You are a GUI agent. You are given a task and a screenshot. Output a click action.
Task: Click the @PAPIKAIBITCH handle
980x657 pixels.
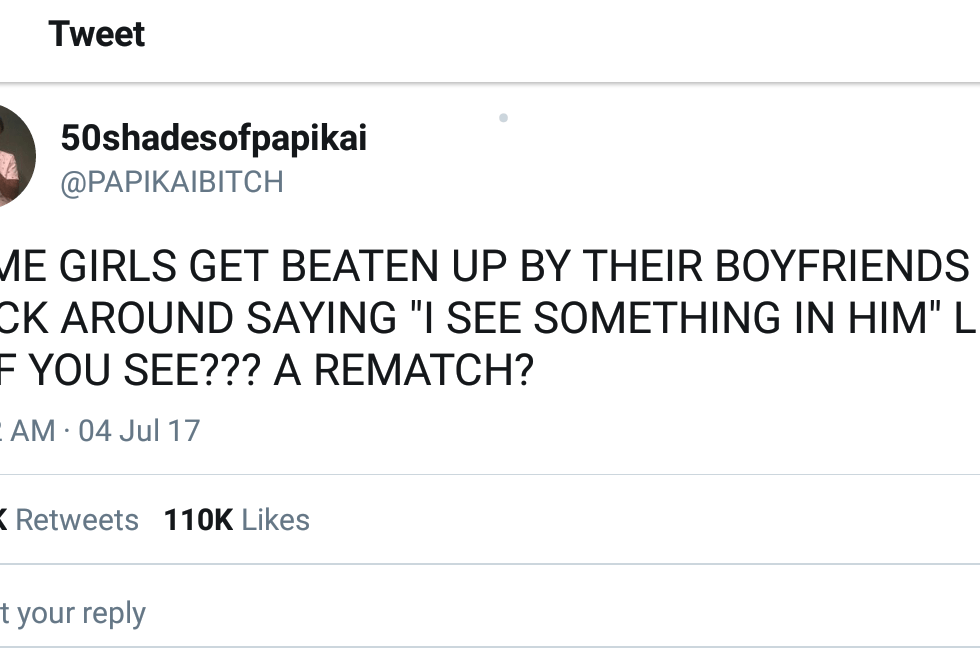pyautogui.click(x=172, y=182)
